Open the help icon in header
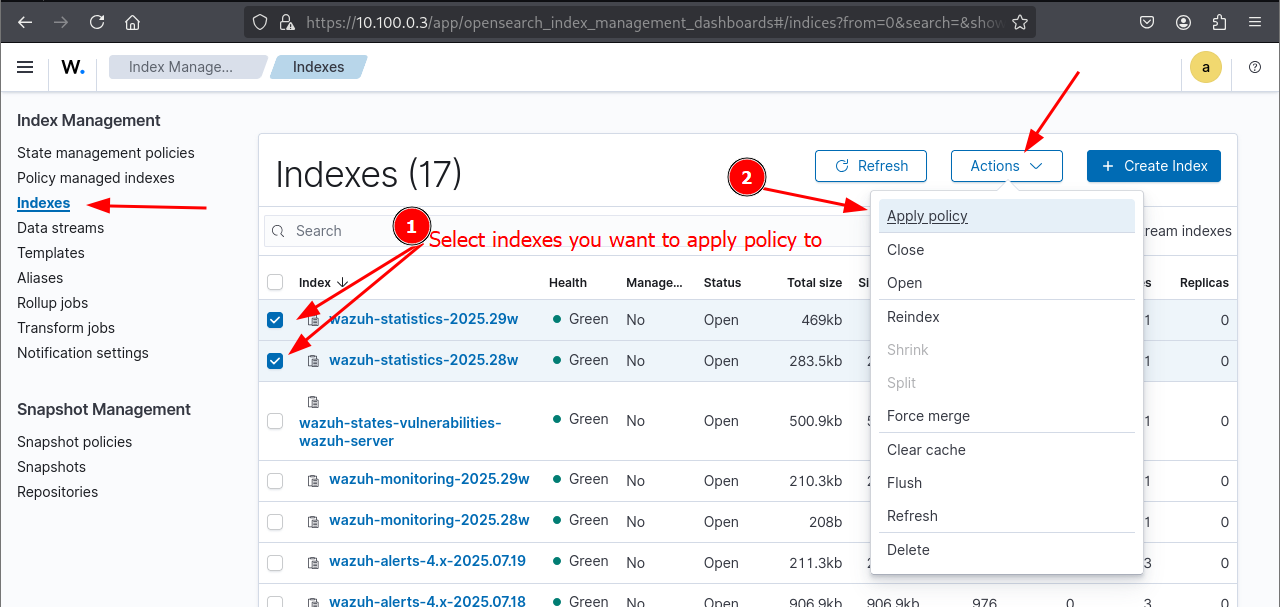The height and width of the screenshot is (607, 1280). 1255,67
